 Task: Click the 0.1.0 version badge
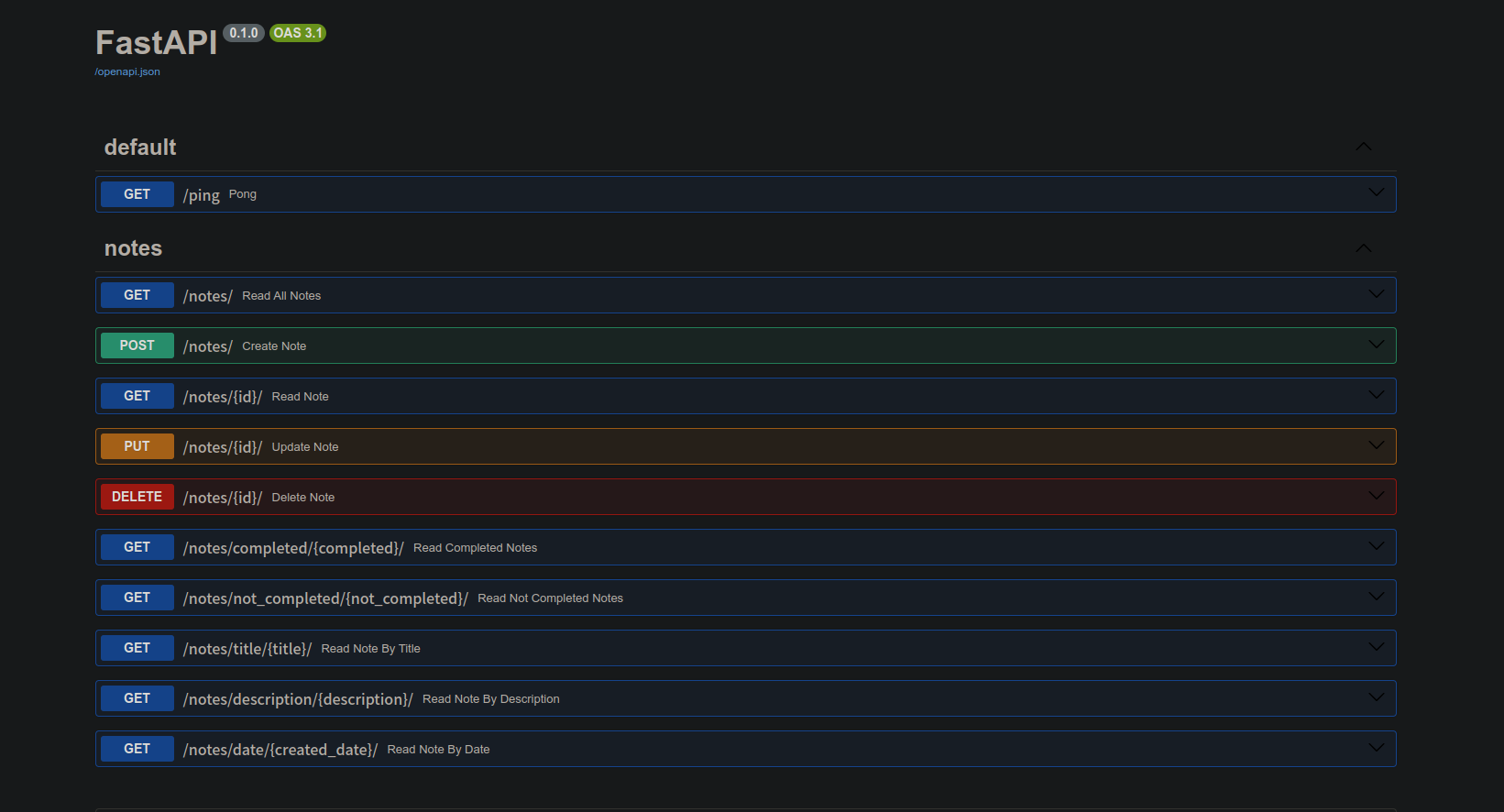click(x=244, y=33)
